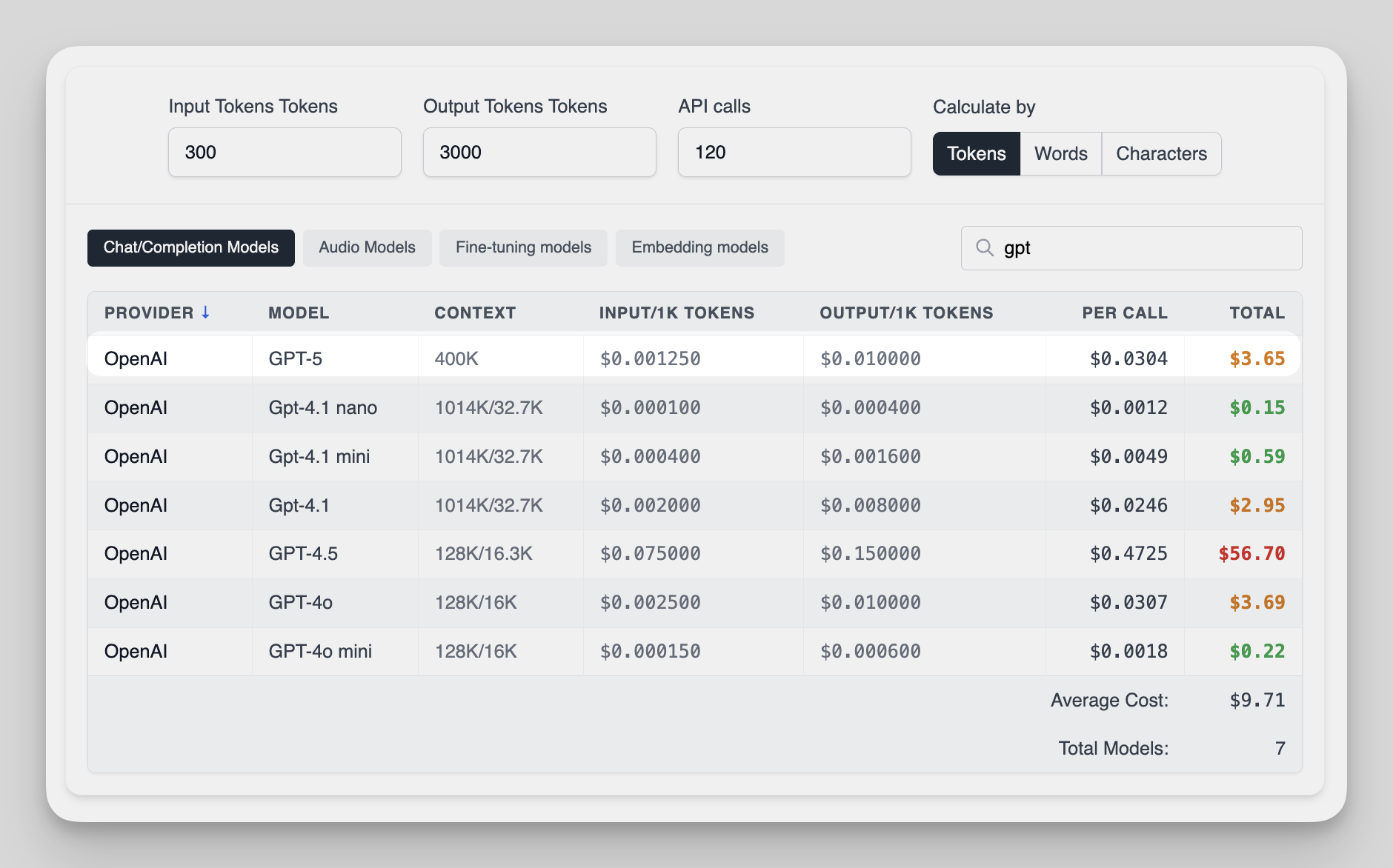Select the Gpt-4.1 nano model name
Viewport: 1393px width, 868px height.
point(323,407)
